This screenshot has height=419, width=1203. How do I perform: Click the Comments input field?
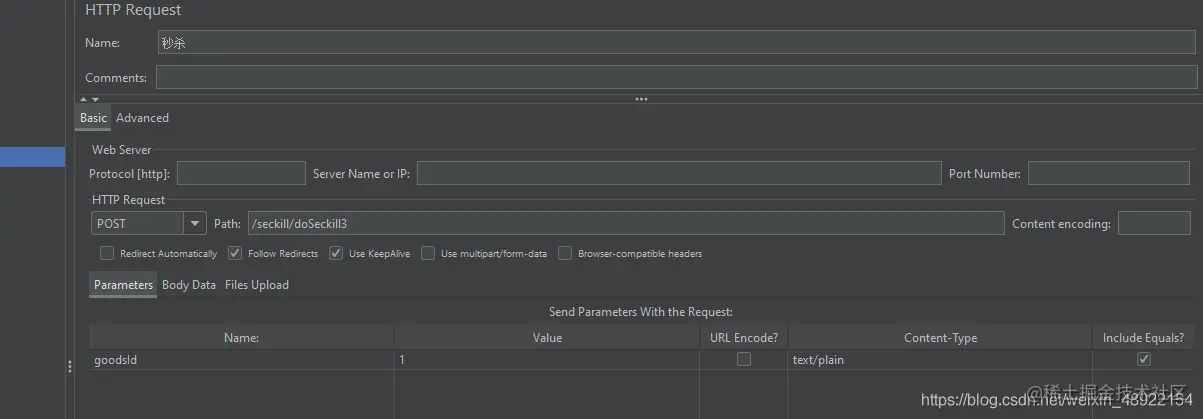(x=676, y=77)
